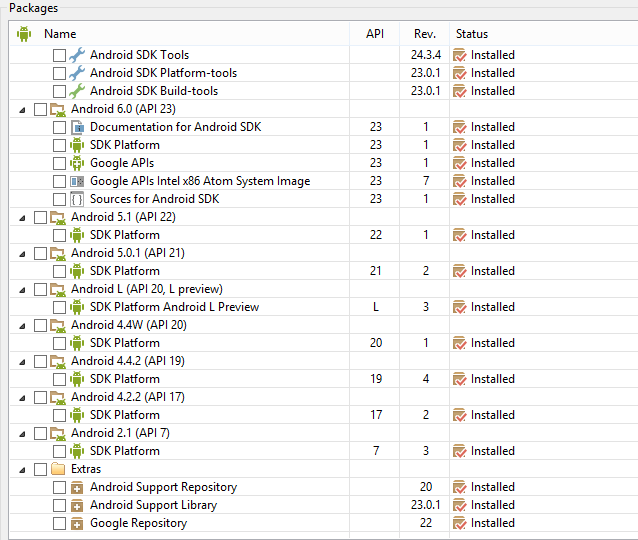Collapse the Extras group arrow
The height and width of the screenshot is (540, 638).
click(x=22, y=469)
